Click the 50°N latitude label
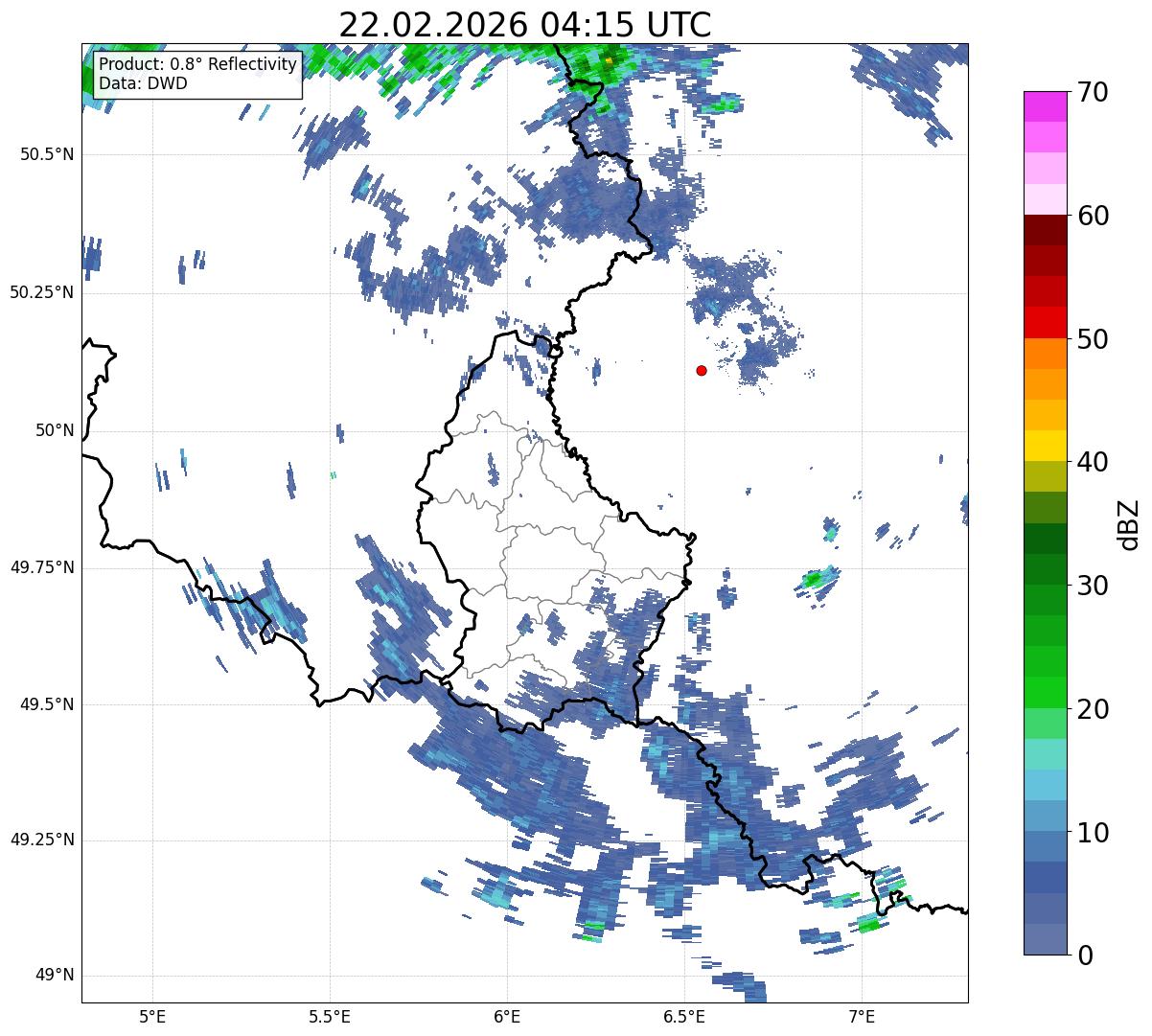The image size is (1152, 1036). pyautogui.click(x=55, y=430)
